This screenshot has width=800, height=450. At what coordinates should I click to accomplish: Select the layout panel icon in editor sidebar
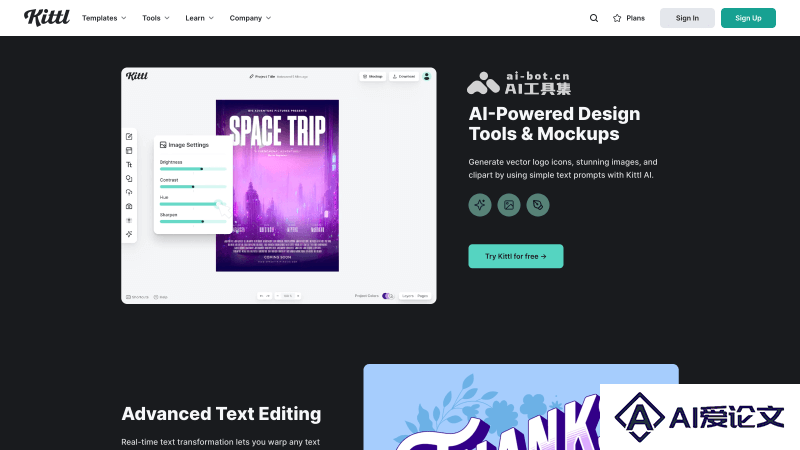coord(129,151)
